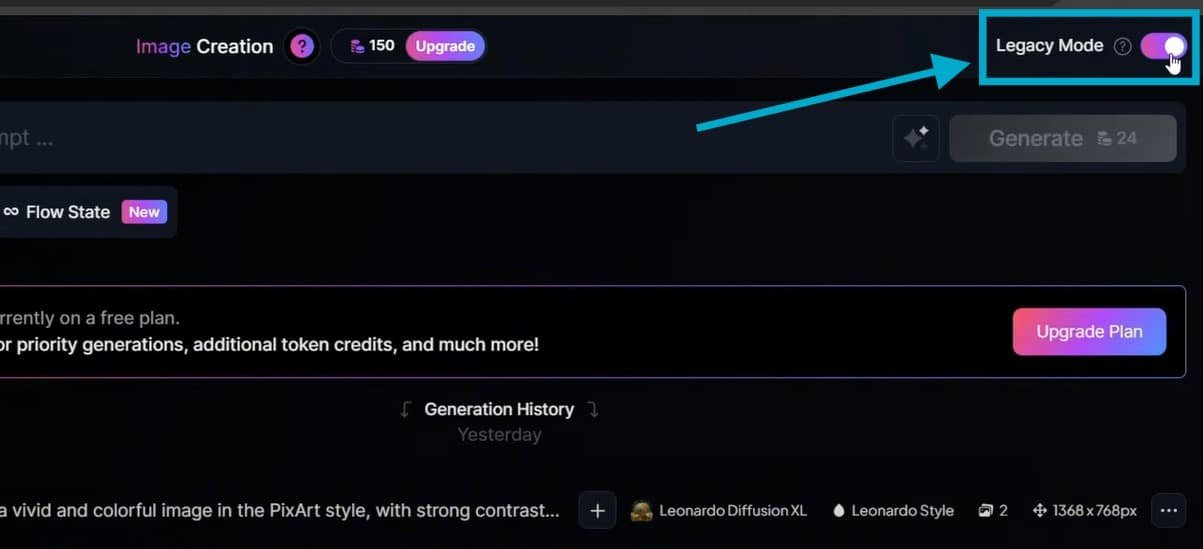Image resolution: width=1203 pixels, height=549 pixels.
Task: Turn off the Legacy Mode toggle
Action: tap(1163, 46)
